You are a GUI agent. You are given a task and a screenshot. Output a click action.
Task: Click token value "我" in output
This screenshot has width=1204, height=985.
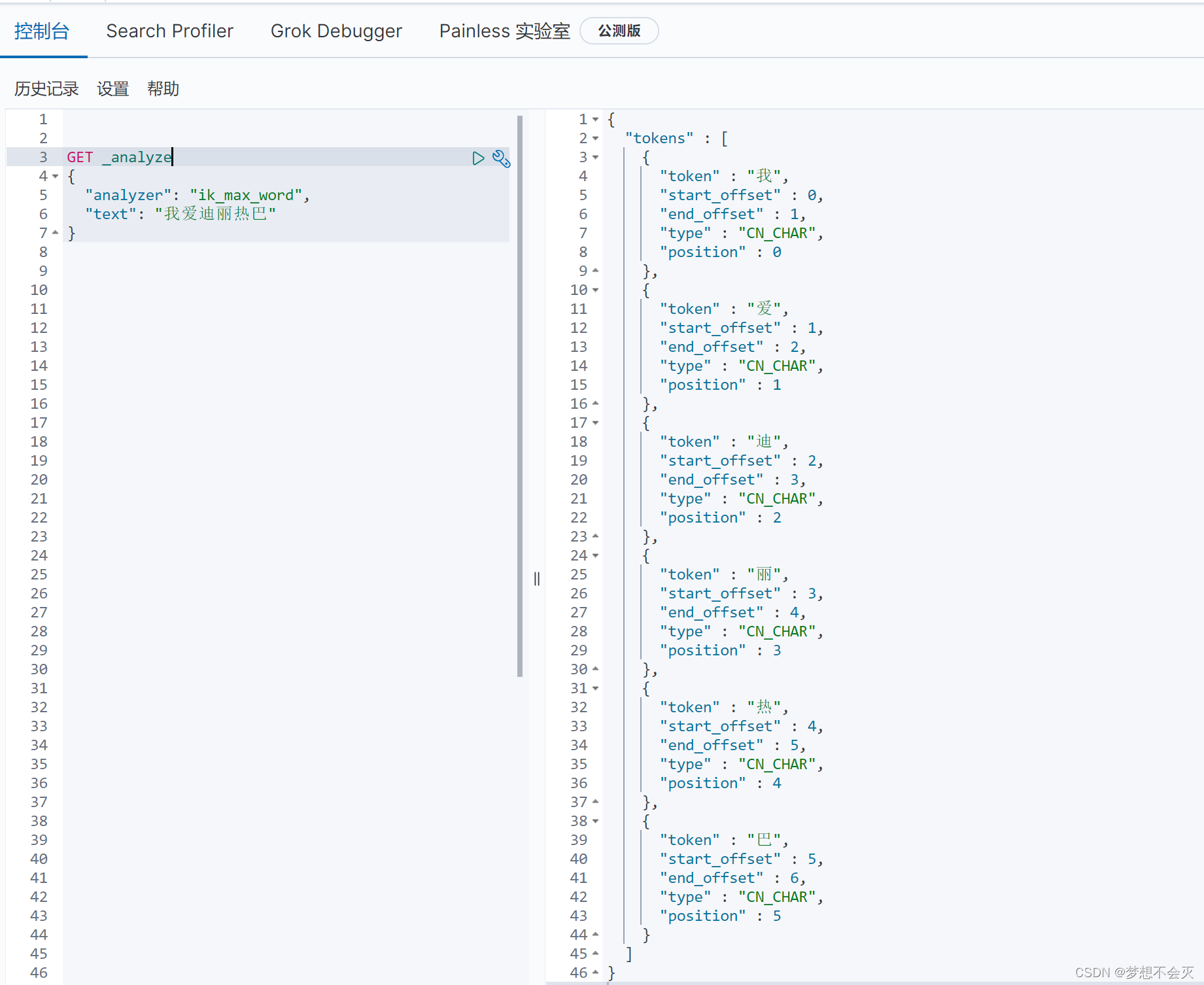tap(764, 177)
